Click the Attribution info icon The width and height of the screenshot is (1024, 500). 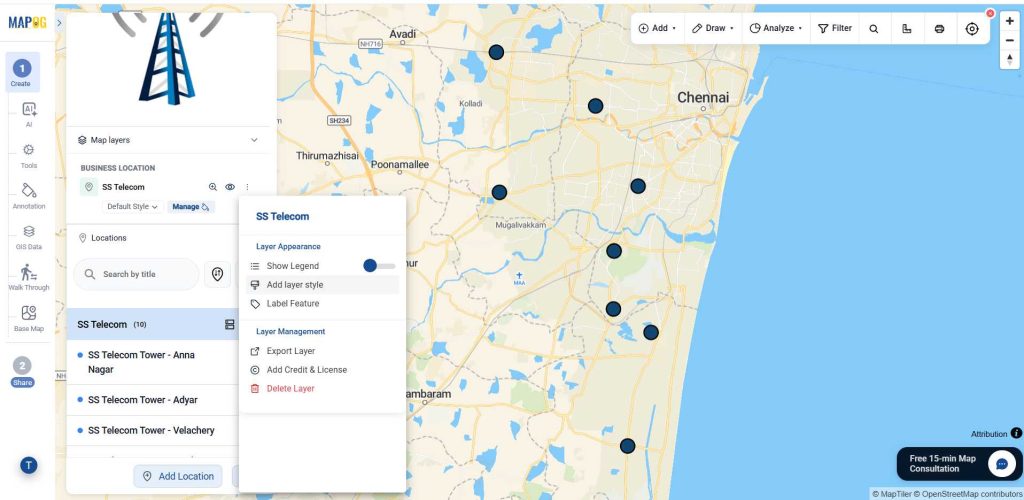coord(1016,433)
